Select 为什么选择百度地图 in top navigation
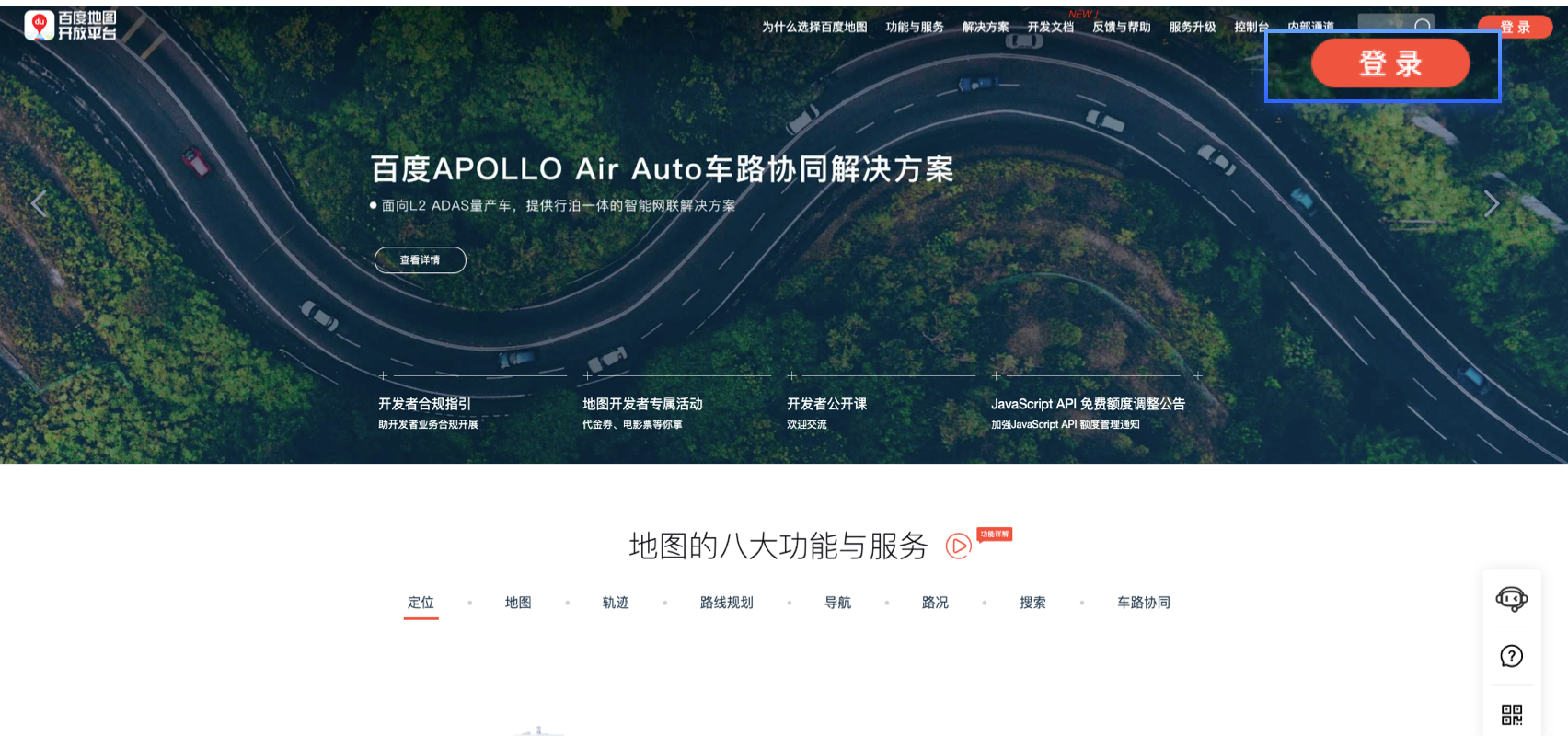Image resolution: width=1568 pixels, height=736 pixels. click(x=813, y=28)
